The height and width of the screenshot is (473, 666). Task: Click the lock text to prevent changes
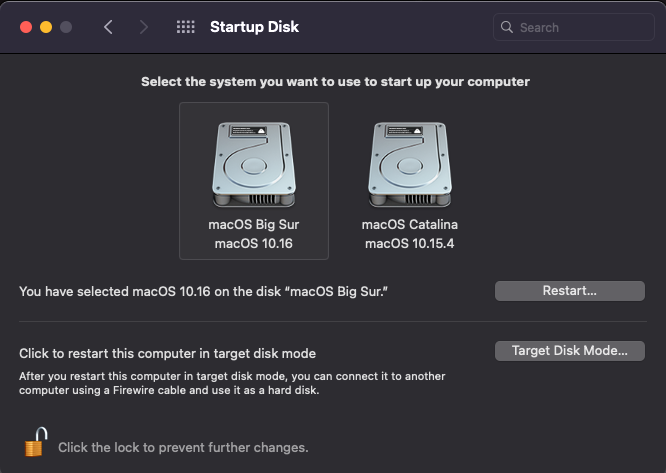pyautogui.click(x=183, y=447)
